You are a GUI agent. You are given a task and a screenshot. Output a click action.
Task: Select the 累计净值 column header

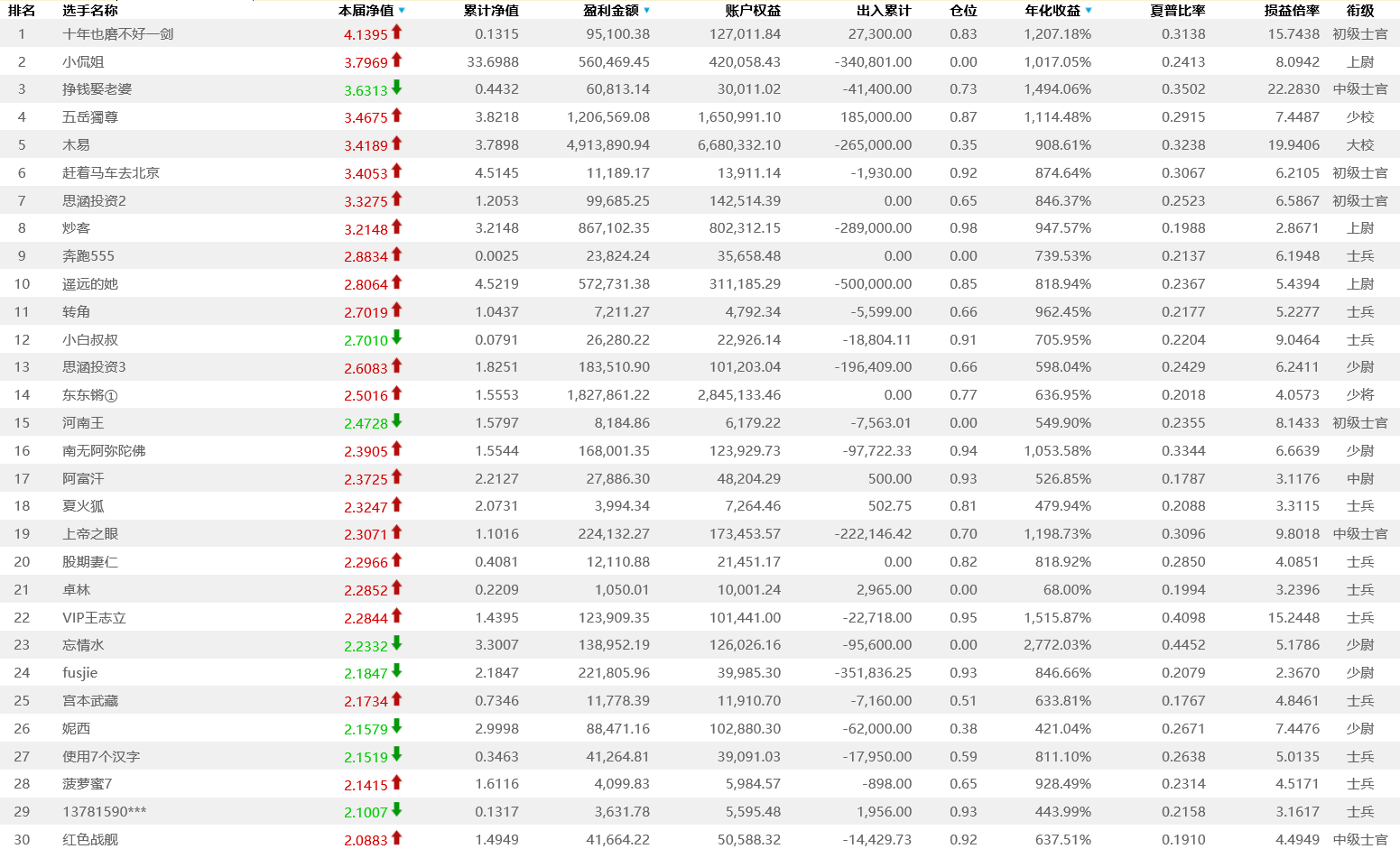(x=491, y=11)
